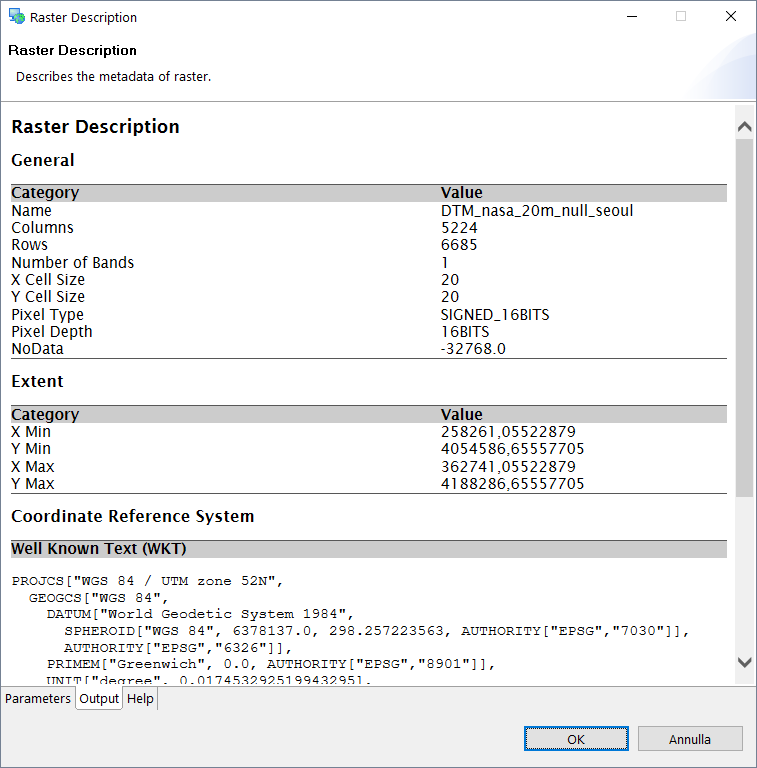Click the Coordinate Reference System heading
The height and width of the screenshot is (768, 757).
pos(132,516)
